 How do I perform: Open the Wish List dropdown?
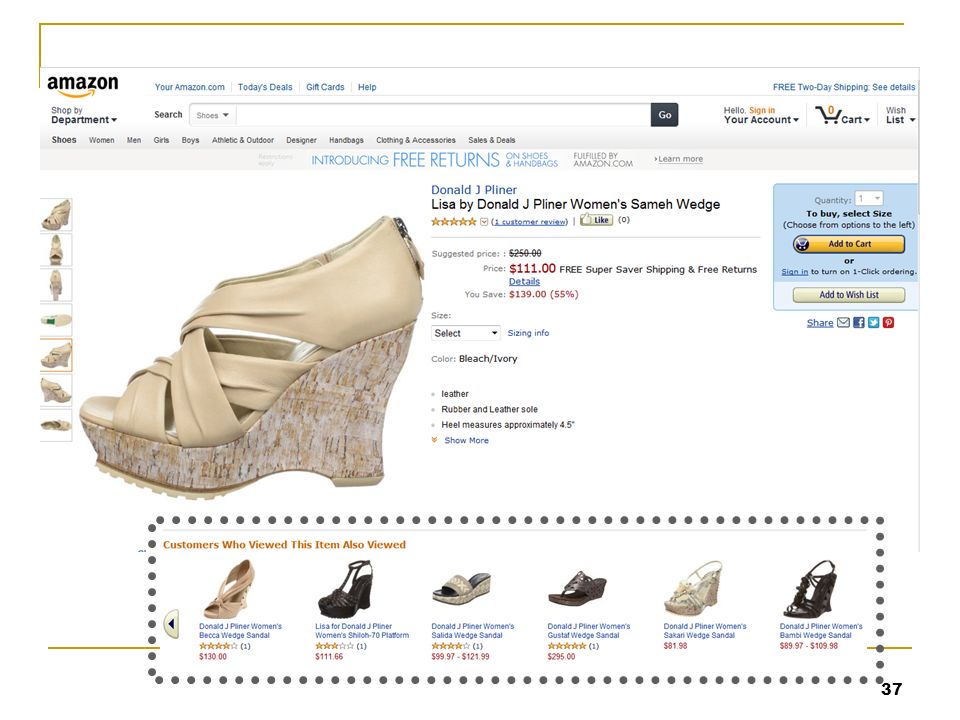pos(900,115)
